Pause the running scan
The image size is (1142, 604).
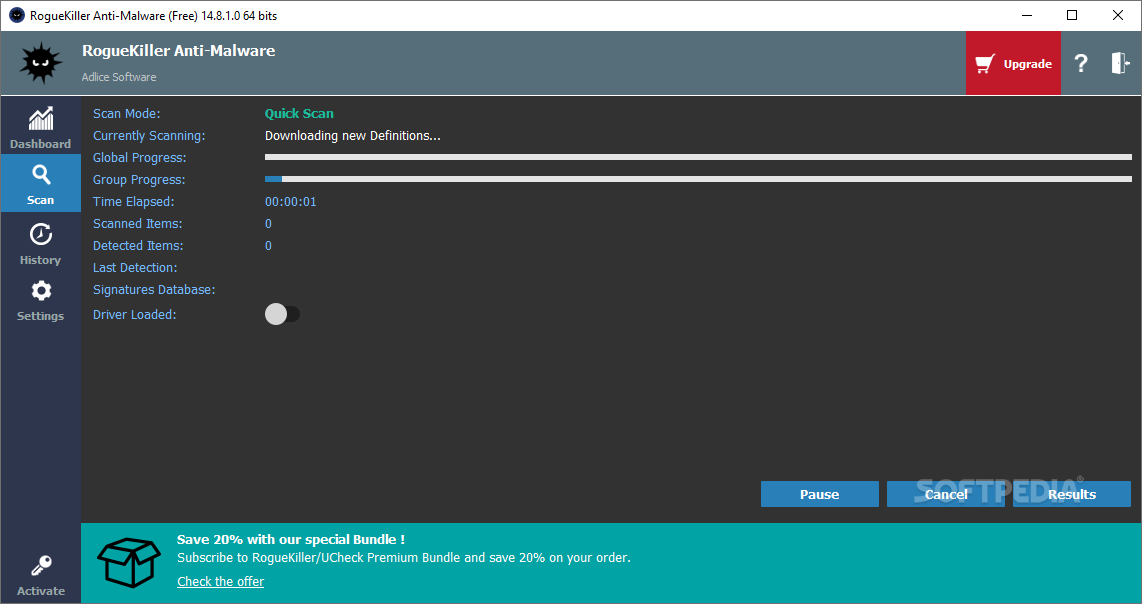point(819,494)
